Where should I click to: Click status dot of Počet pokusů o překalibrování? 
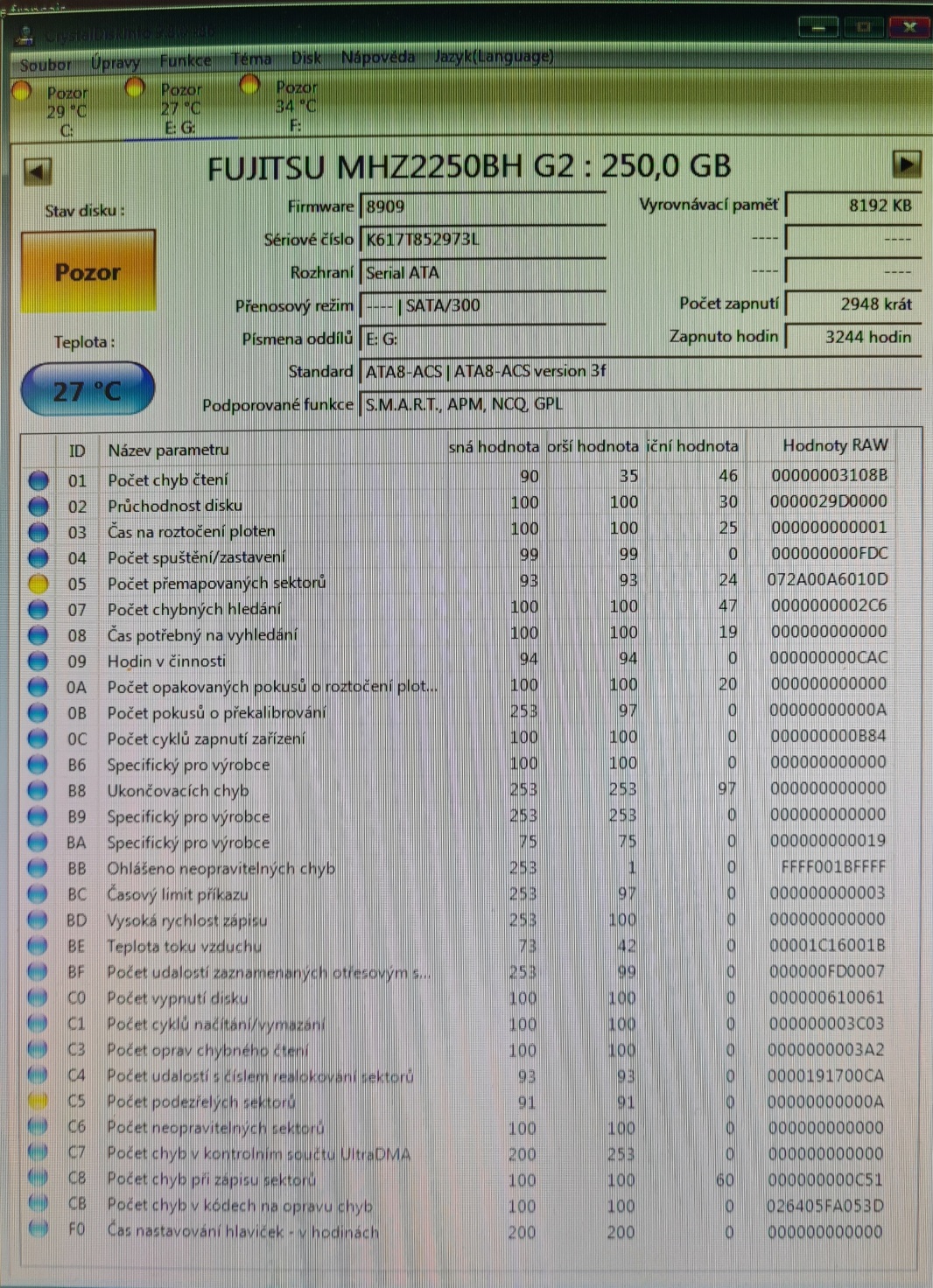click(38, 713)
